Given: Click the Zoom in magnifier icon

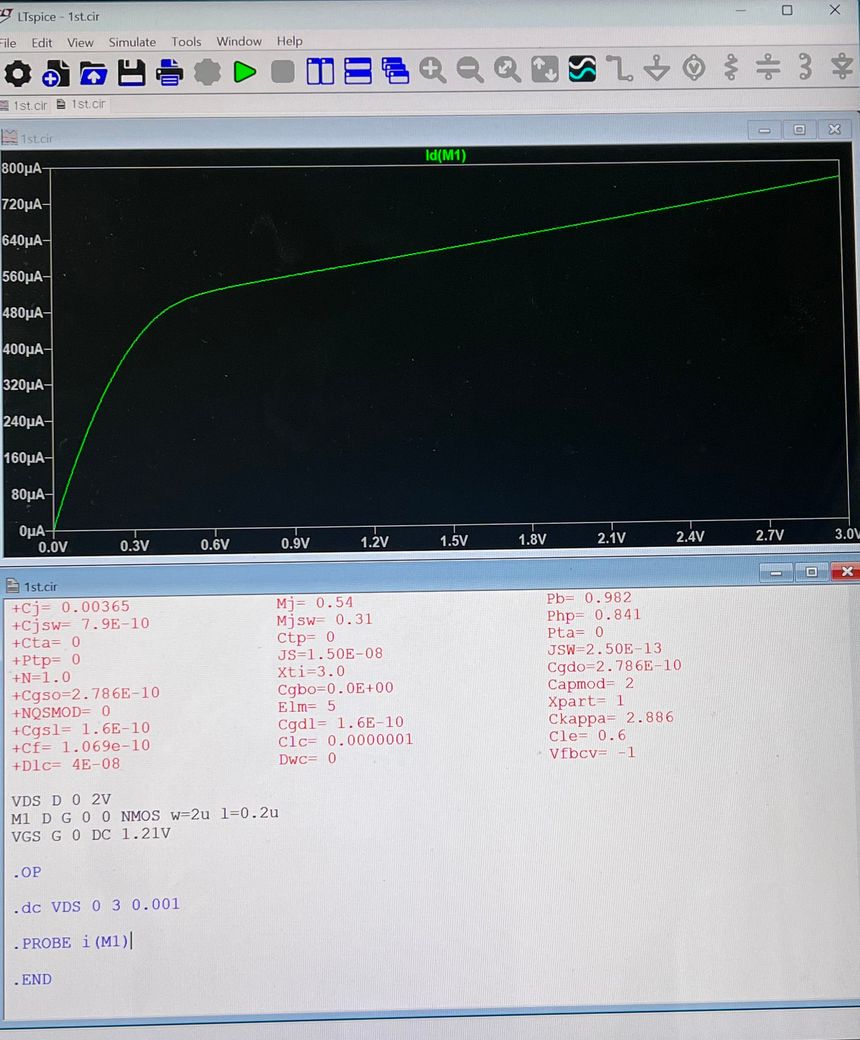Looking at the screenshot, I should click(x=432, y=70).
